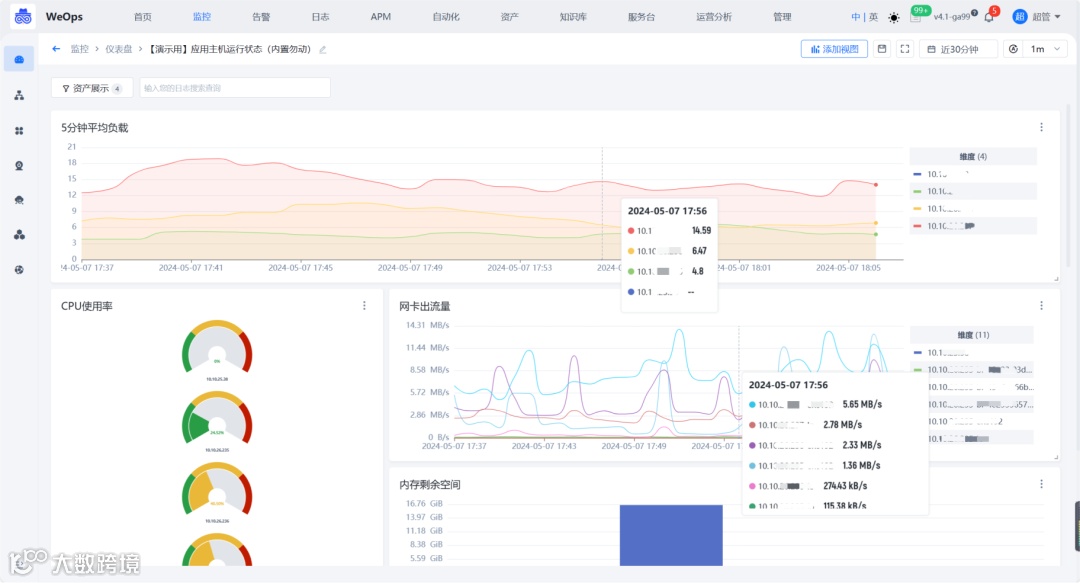Image resolution: width=1080 pixels, height=583 pixels.
Task: Open the 管理 tab
Action: [782, 17]
